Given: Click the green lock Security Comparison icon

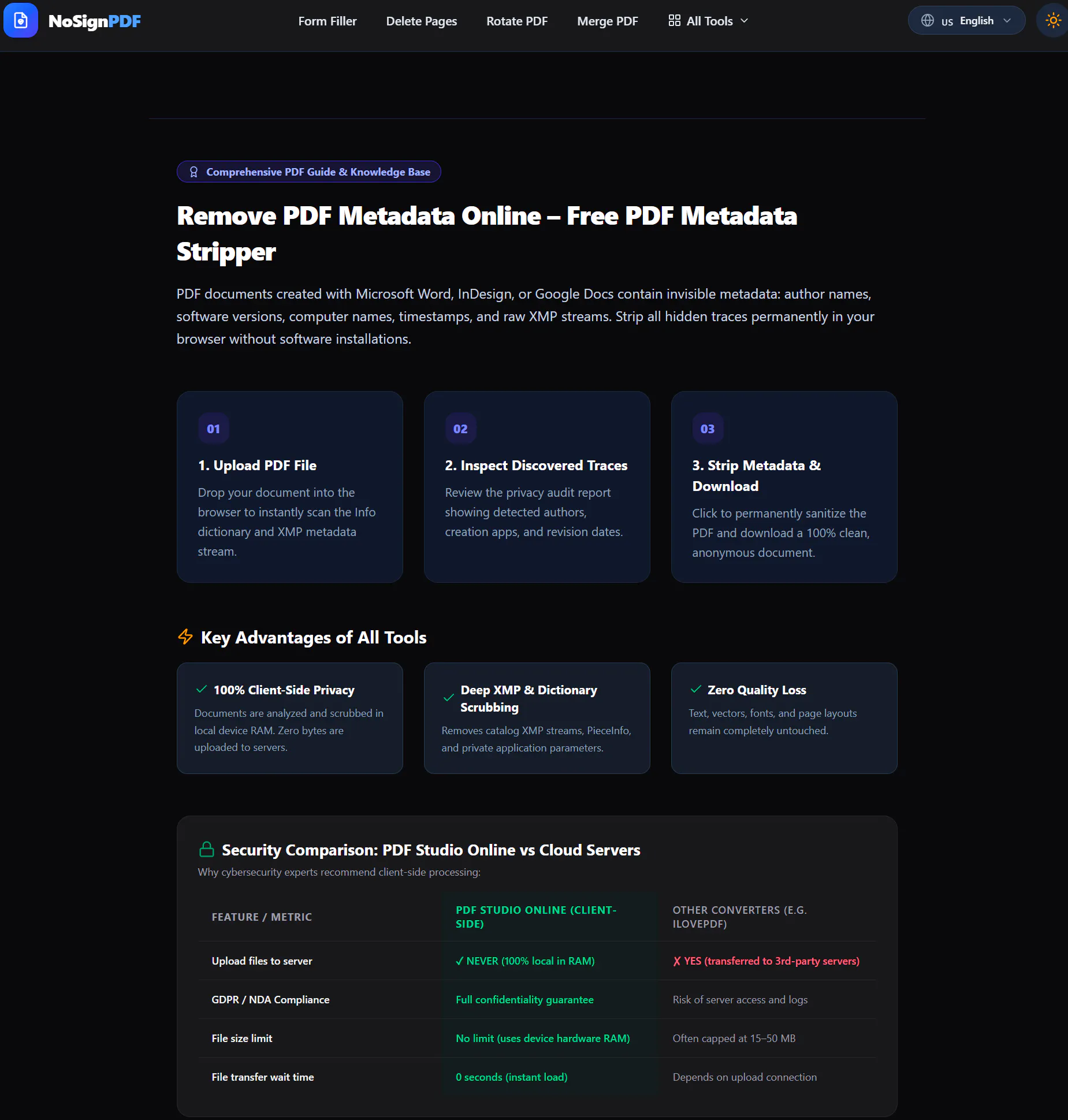Looking at the screenshot, I should click(x=206, y=849).
